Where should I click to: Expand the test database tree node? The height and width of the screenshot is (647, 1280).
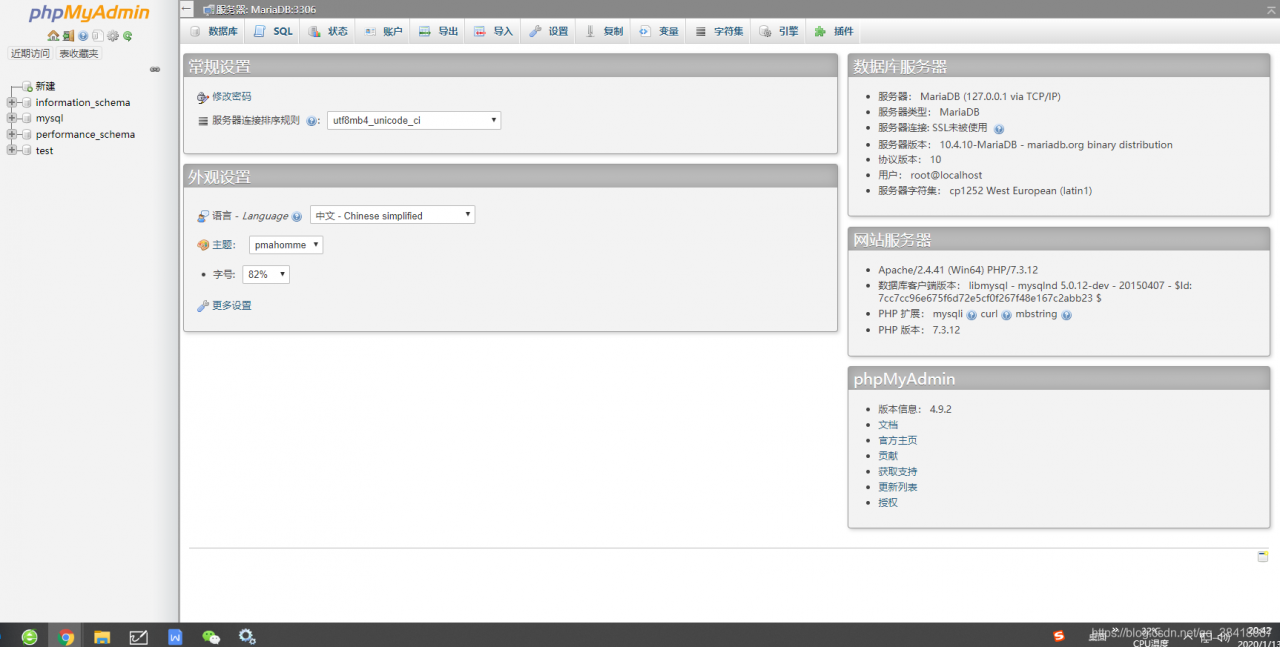pyautogui.click(x=12, y=150)
